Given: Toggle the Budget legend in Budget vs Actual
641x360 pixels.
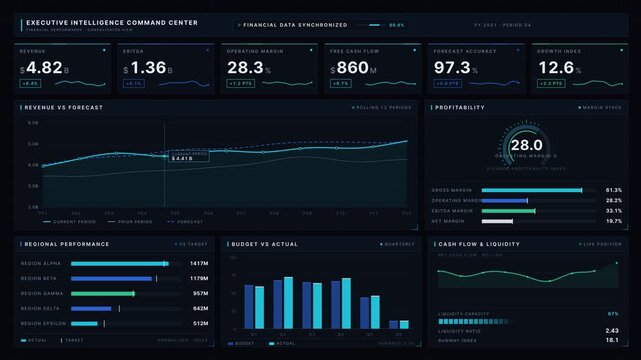Looking at the screenshot, I should click(241, 344).
